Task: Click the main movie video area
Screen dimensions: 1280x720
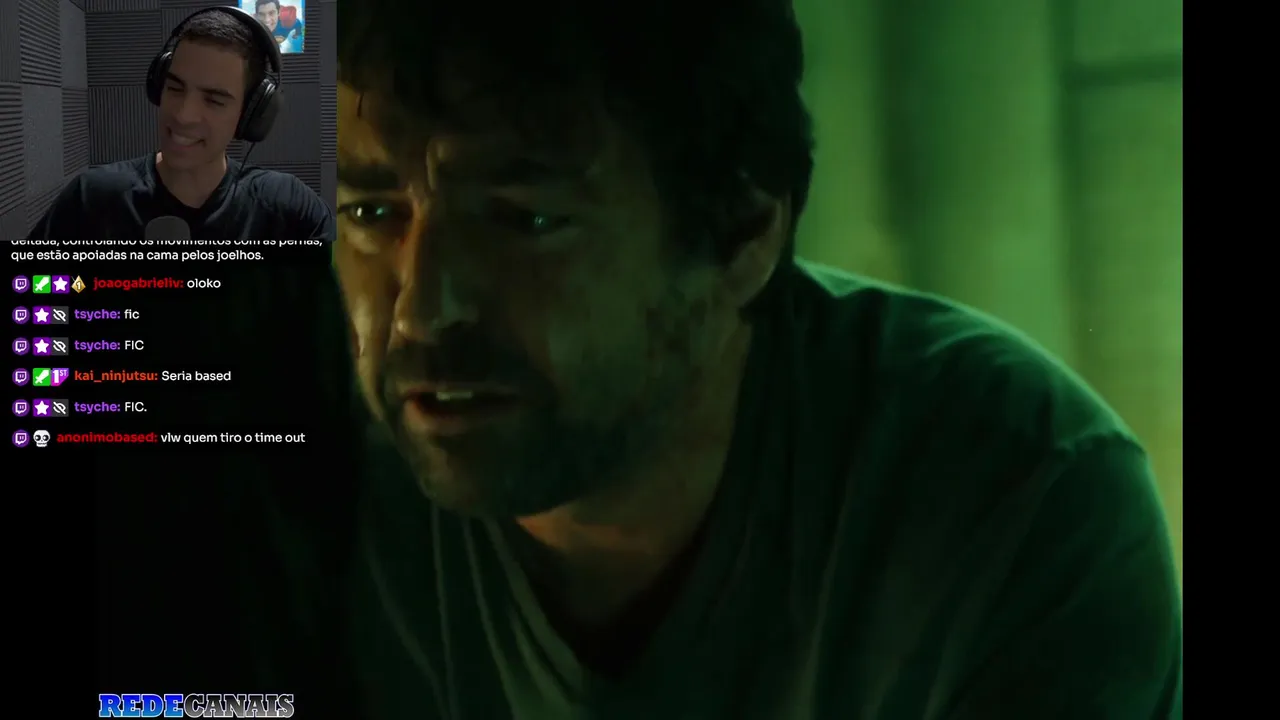Action: click(759, 360)
